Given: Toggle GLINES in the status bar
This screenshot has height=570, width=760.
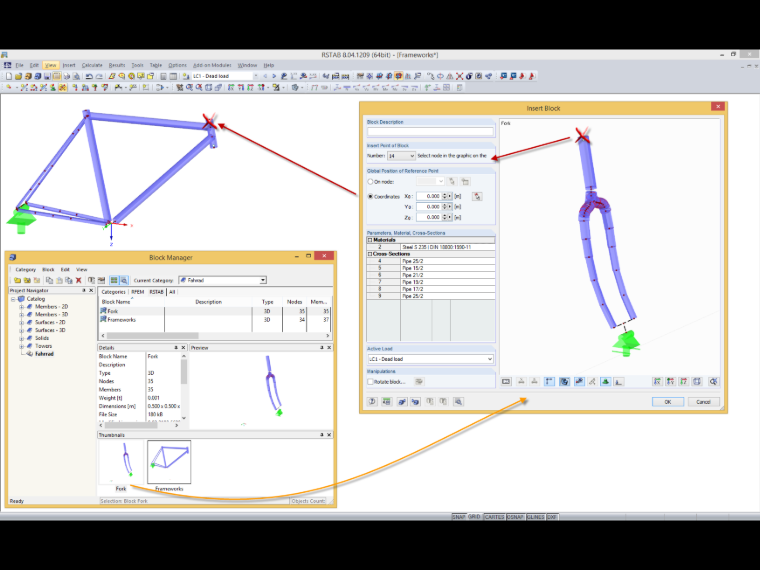Looking at the screenshot, I should (x=536, y=517).
